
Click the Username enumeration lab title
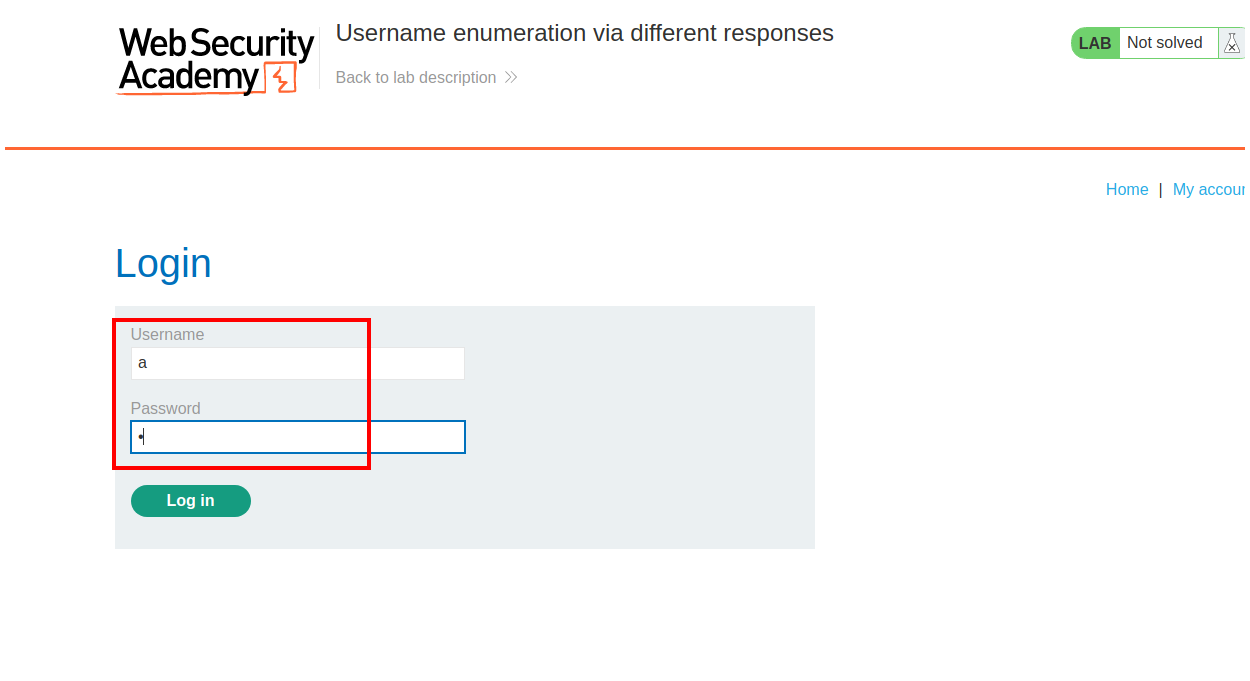(584, 33)
